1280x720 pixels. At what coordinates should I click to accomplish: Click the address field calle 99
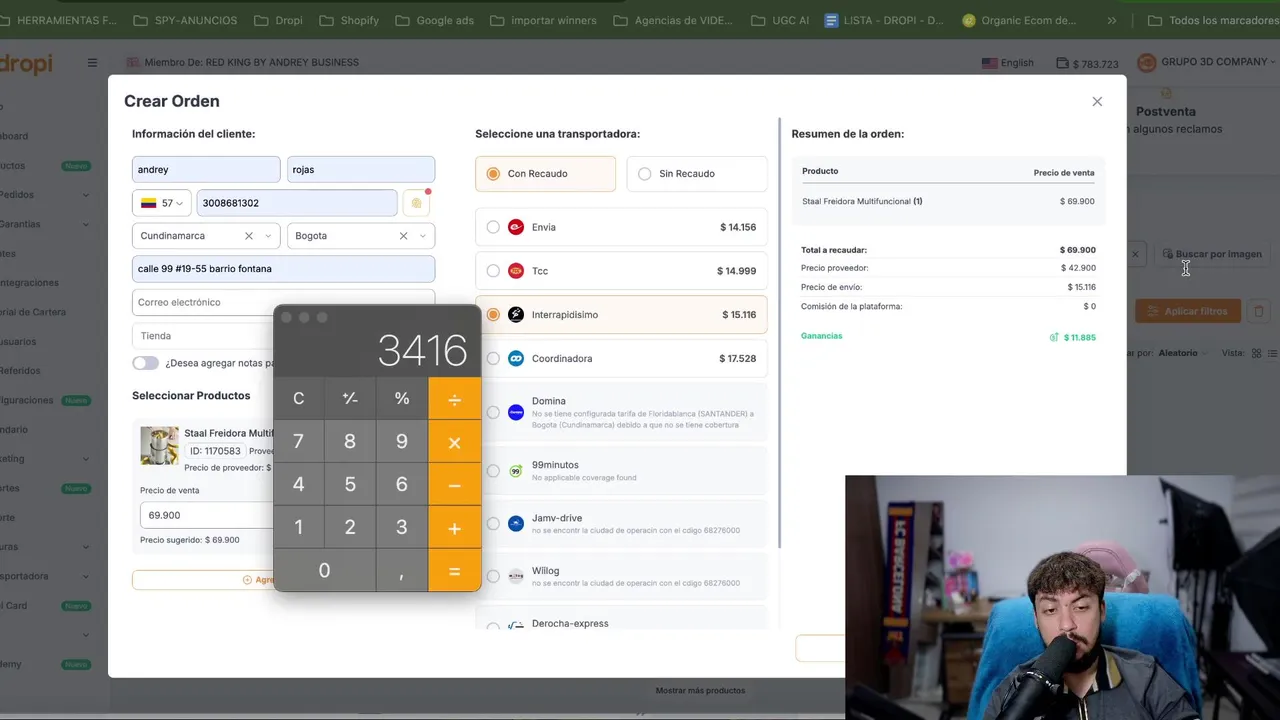click(x=283, y=269)
